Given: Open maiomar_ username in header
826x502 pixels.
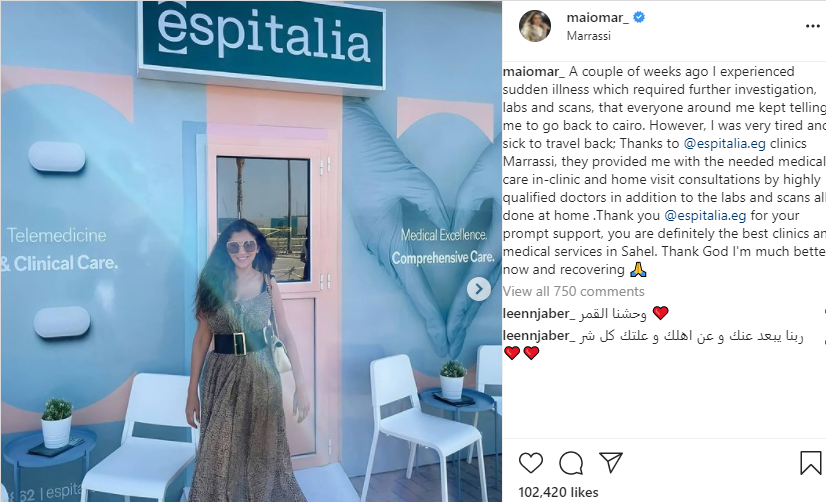Looking at the screenshot, I should [x=597, y=17].
